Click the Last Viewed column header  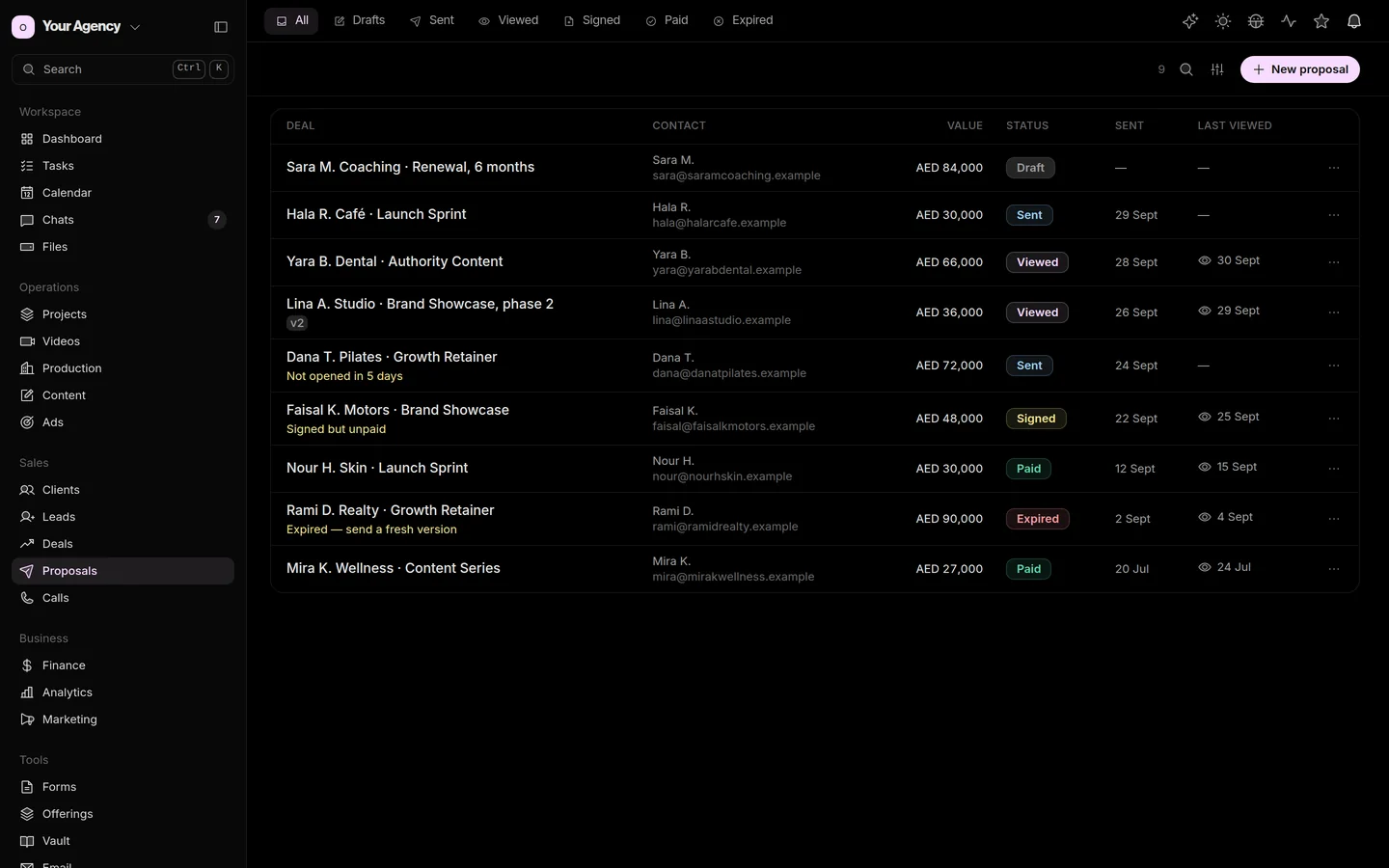coord(1235,125)
